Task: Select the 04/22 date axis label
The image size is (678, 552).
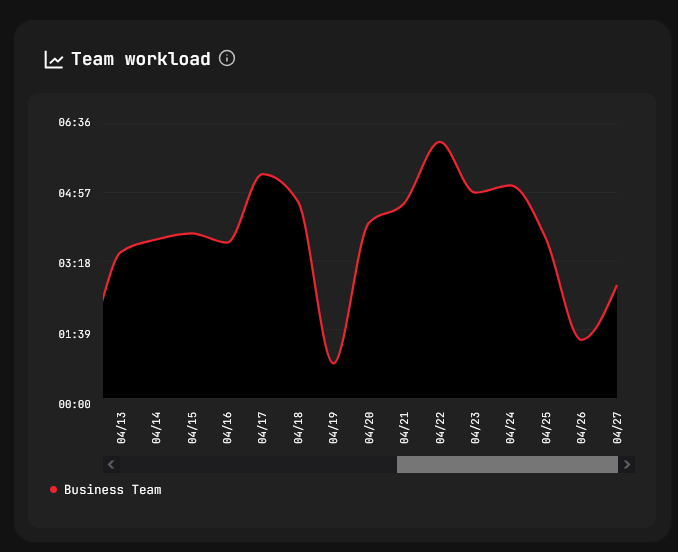Action: [440, 427]
